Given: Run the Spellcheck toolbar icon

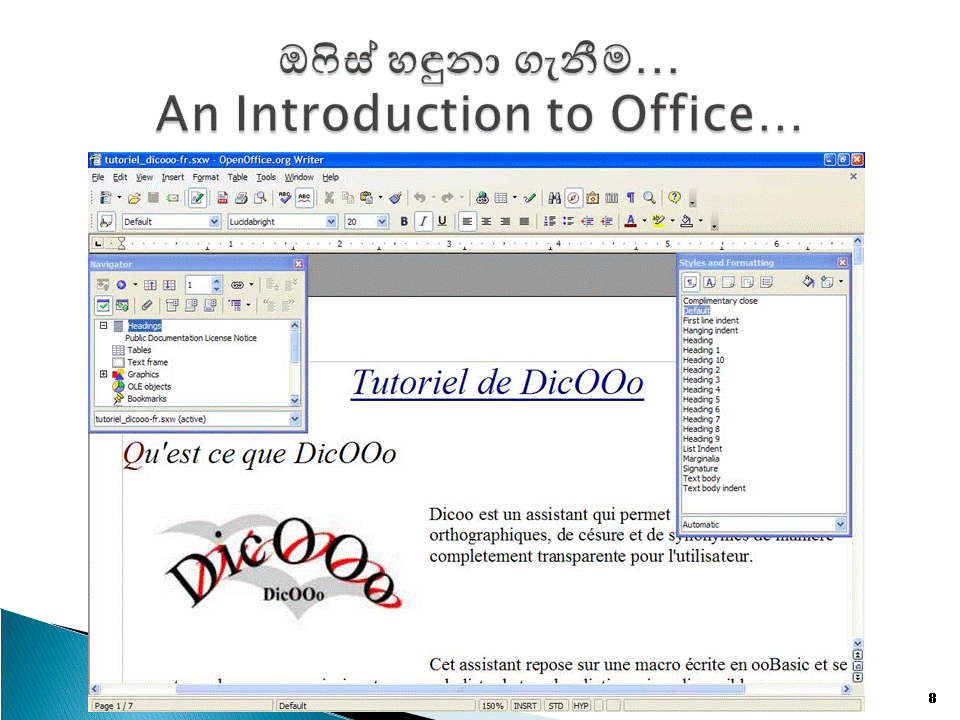Looking at the screenshot, I should click(285, 198).
